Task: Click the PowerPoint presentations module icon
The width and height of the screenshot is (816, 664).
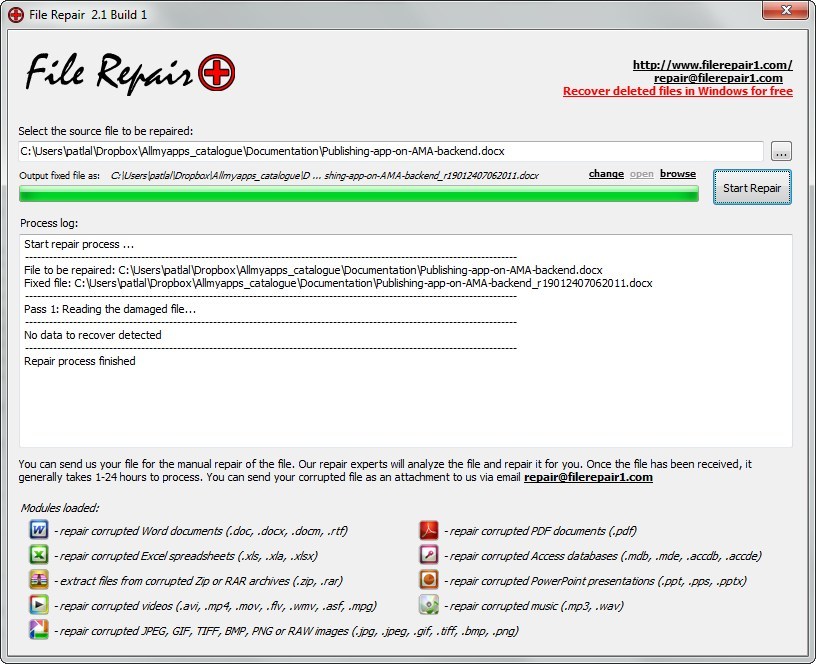Action: pyautogui.click(x=428, y=580)
